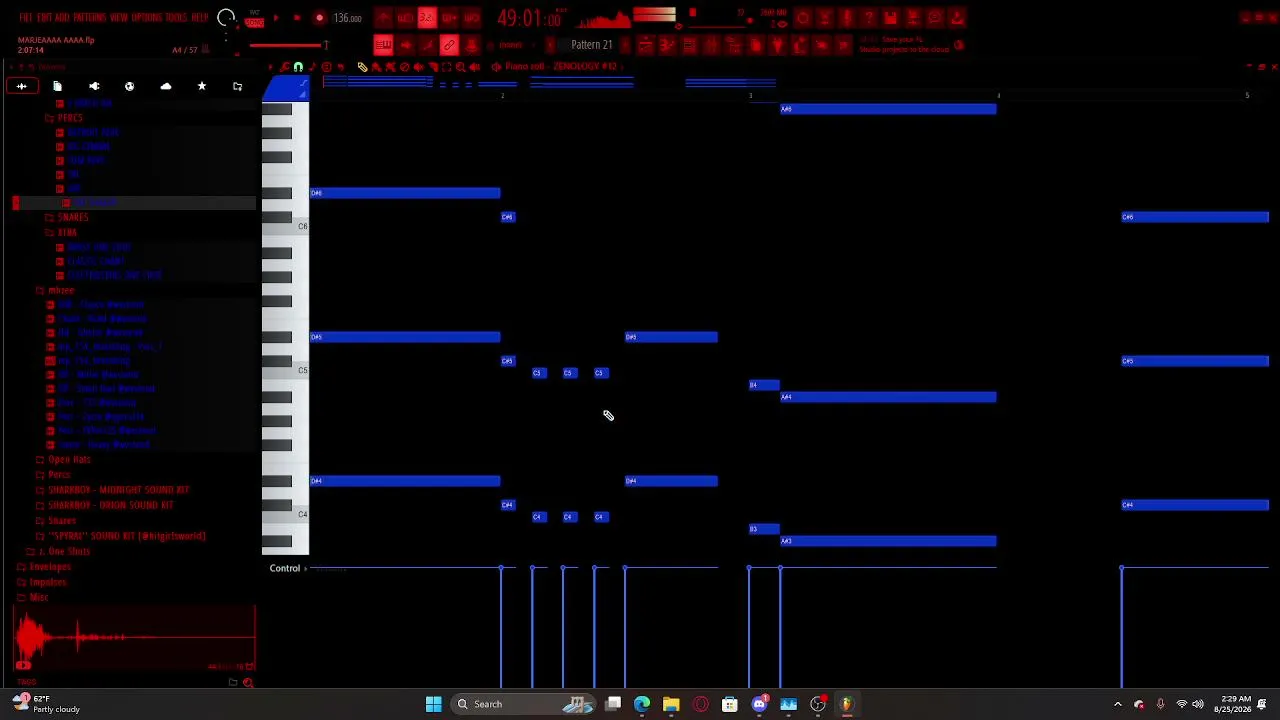This screenshot has width=1280, height=720.
Task: Open the PATTERNS menu
Action: click(x=89, y=18)
